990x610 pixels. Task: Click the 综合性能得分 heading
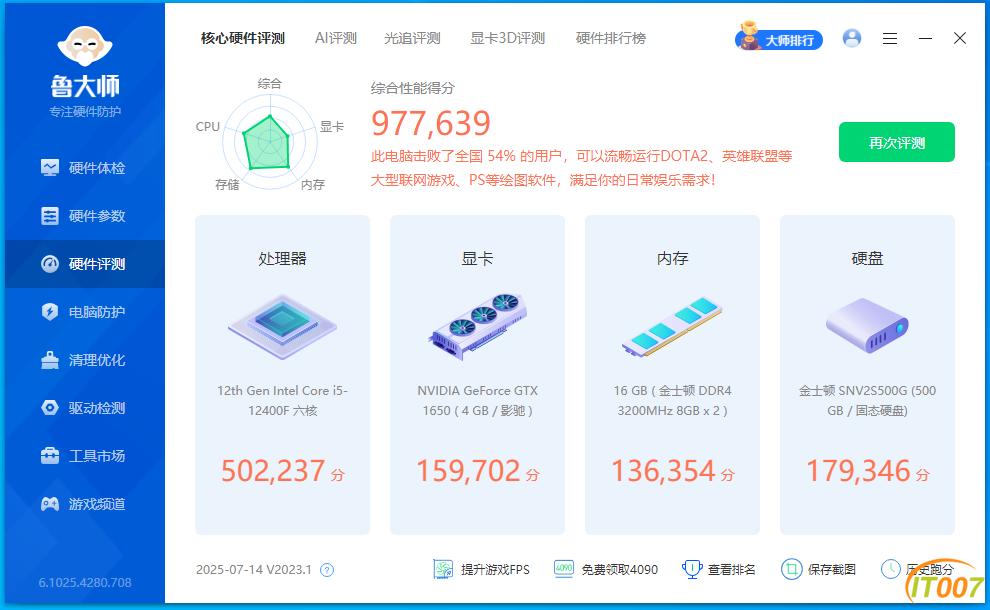pyautogui.click(x=412, y=88)
